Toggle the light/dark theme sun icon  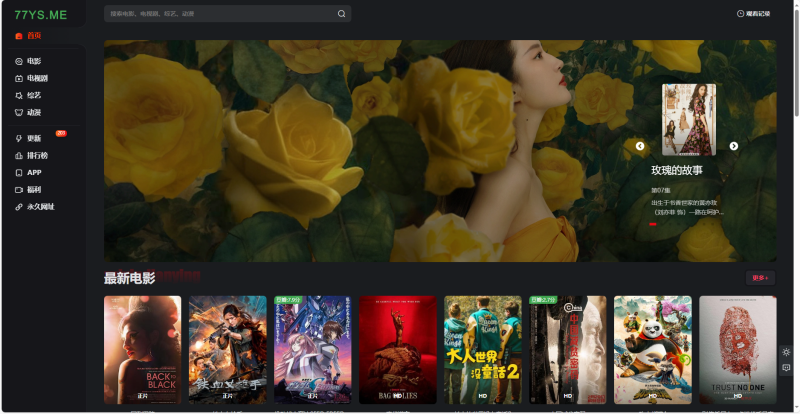(787, 352)
